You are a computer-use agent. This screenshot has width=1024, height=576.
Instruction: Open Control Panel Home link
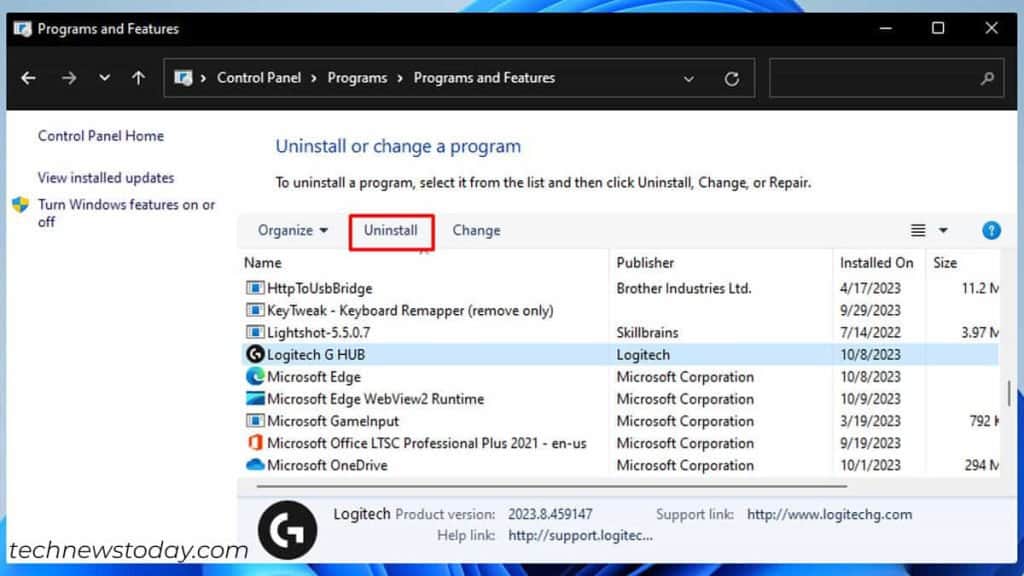pyautogui.click(x=101, y=136)
